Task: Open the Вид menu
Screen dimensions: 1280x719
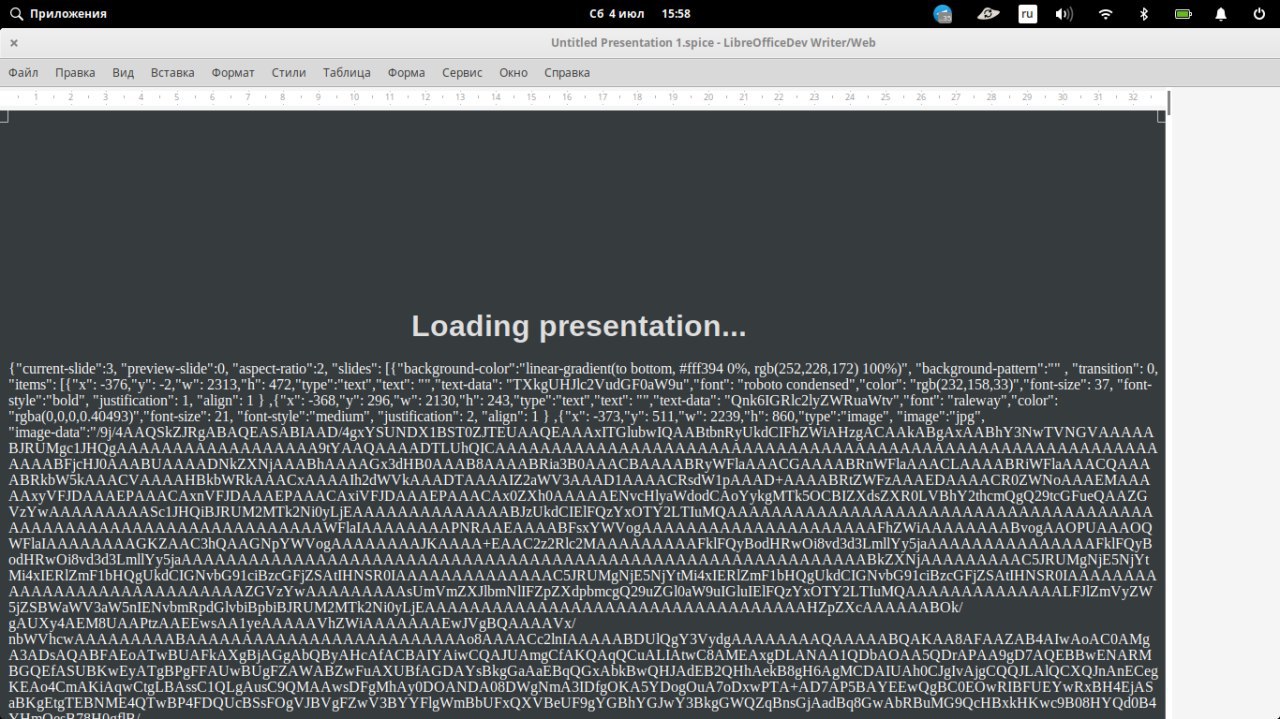Action: [x=123, y=73]
